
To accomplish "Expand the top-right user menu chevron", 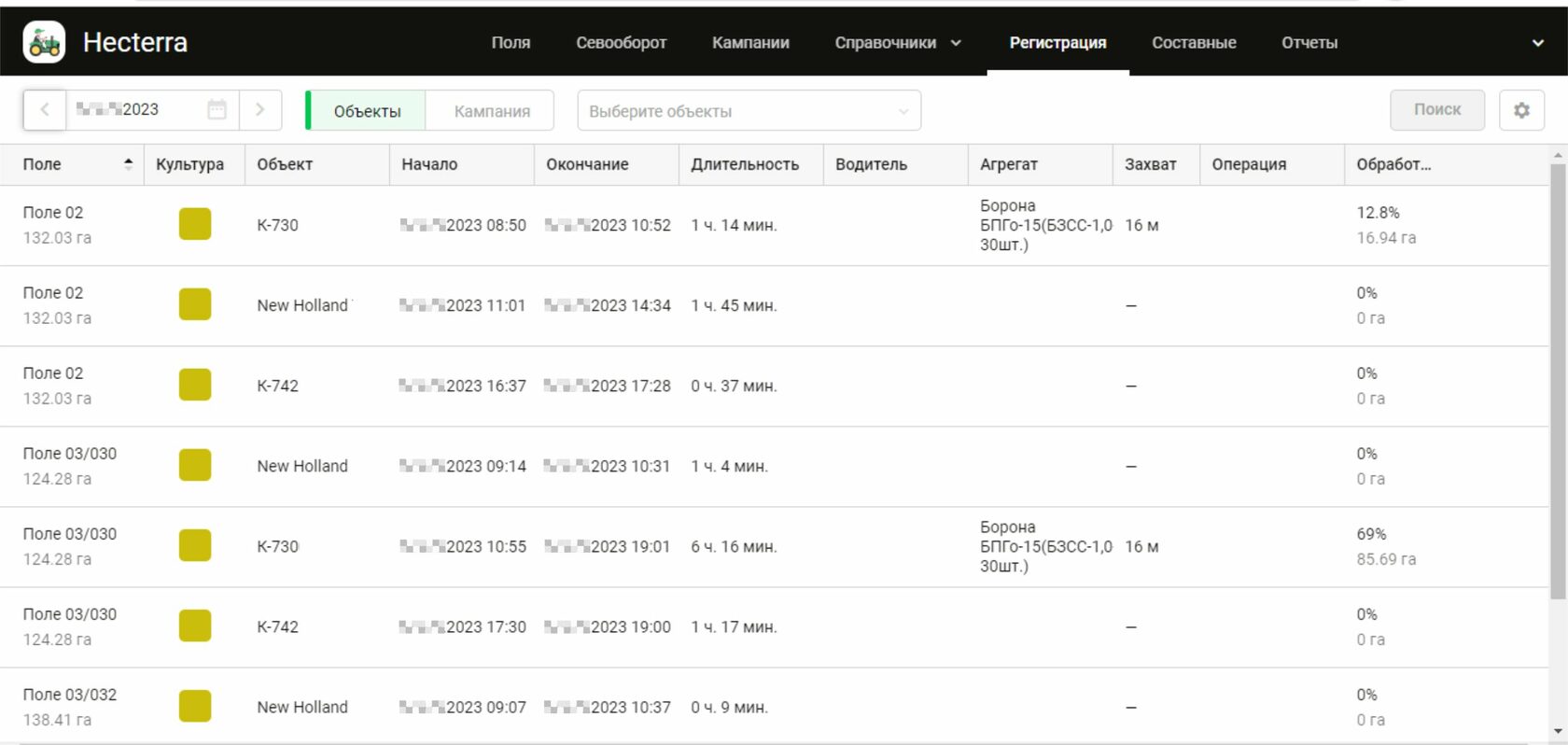I will pyautogui.click(x=1537, y=43).
